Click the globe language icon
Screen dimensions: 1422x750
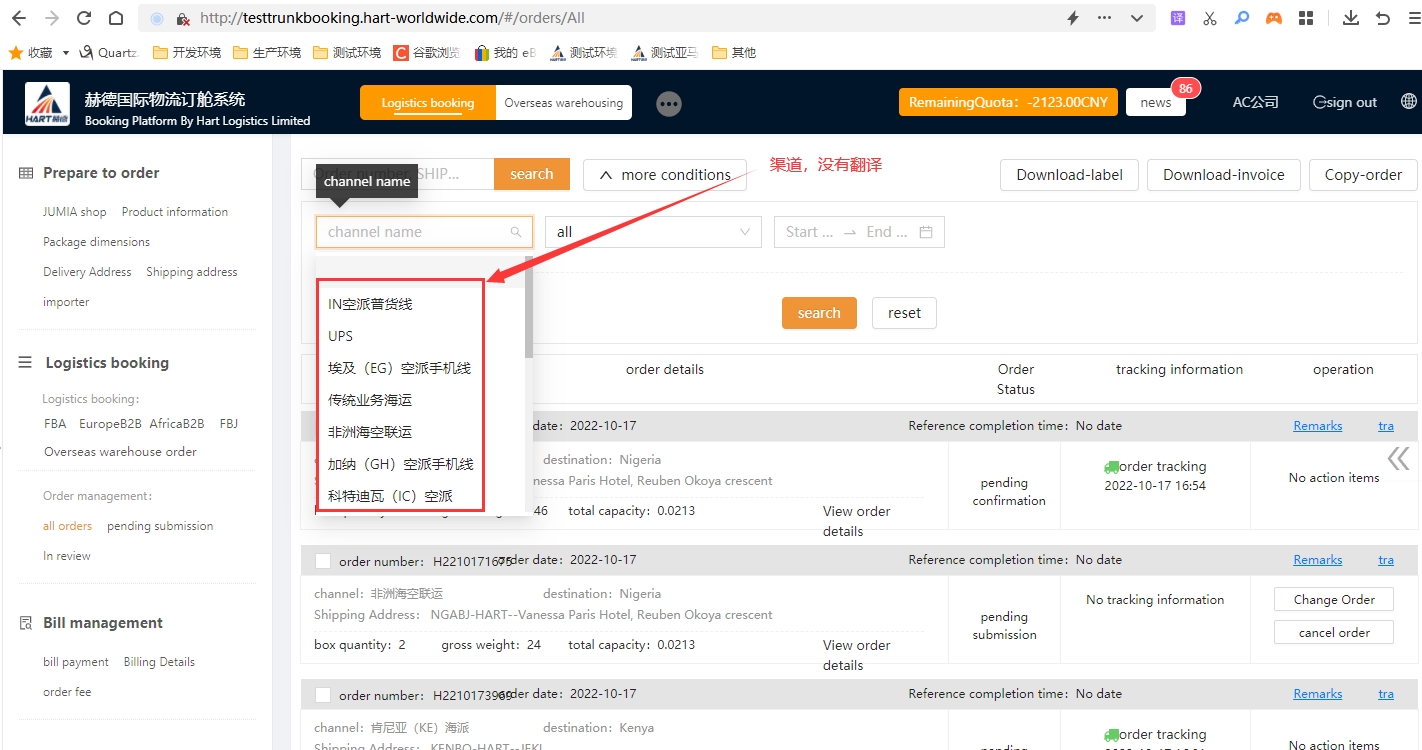coord(1408,102)
